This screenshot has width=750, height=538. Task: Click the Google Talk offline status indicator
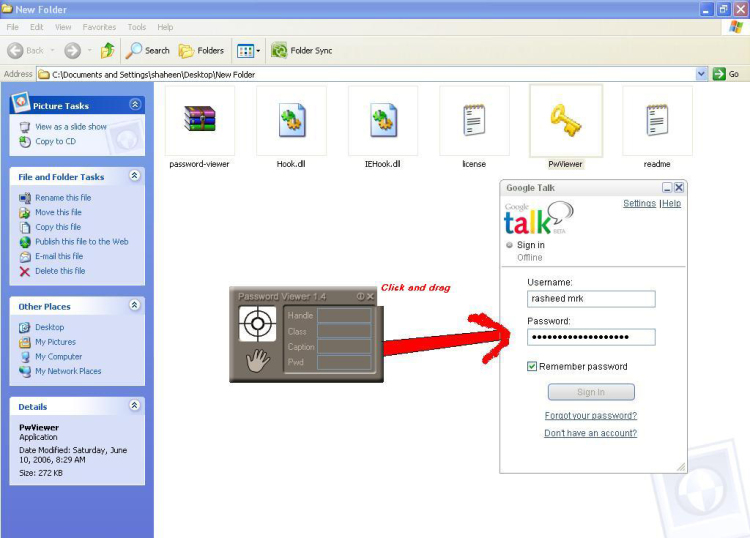[x=509, y=245]
